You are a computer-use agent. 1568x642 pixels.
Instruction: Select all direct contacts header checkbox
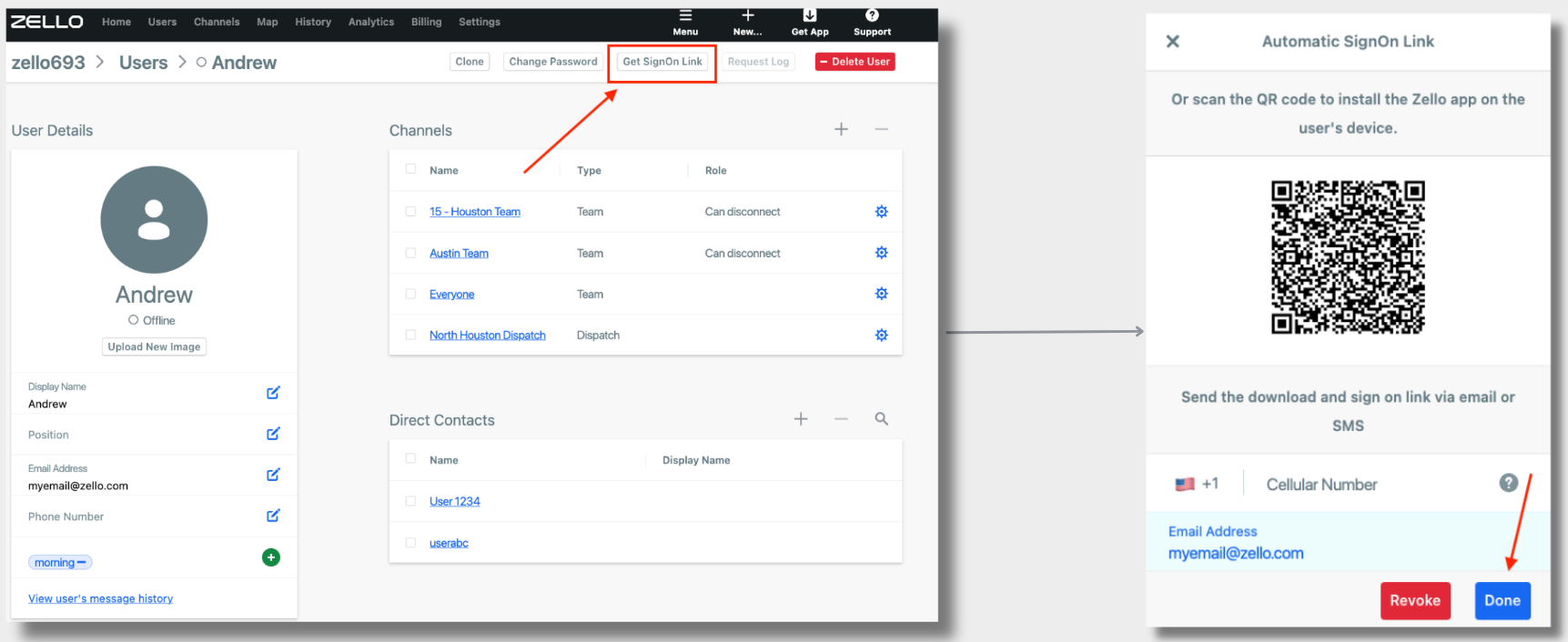point(410,459)
